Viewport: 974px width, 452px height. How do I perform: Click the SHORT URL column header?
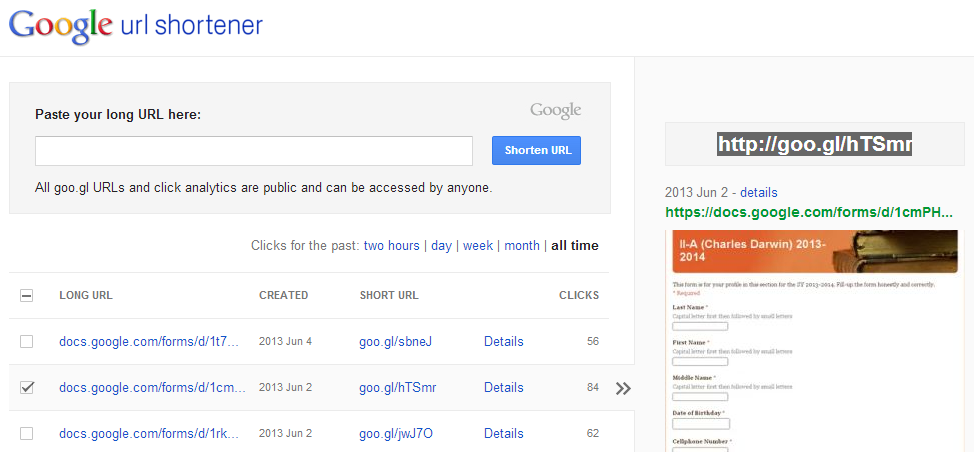click(x=389, y=296)
